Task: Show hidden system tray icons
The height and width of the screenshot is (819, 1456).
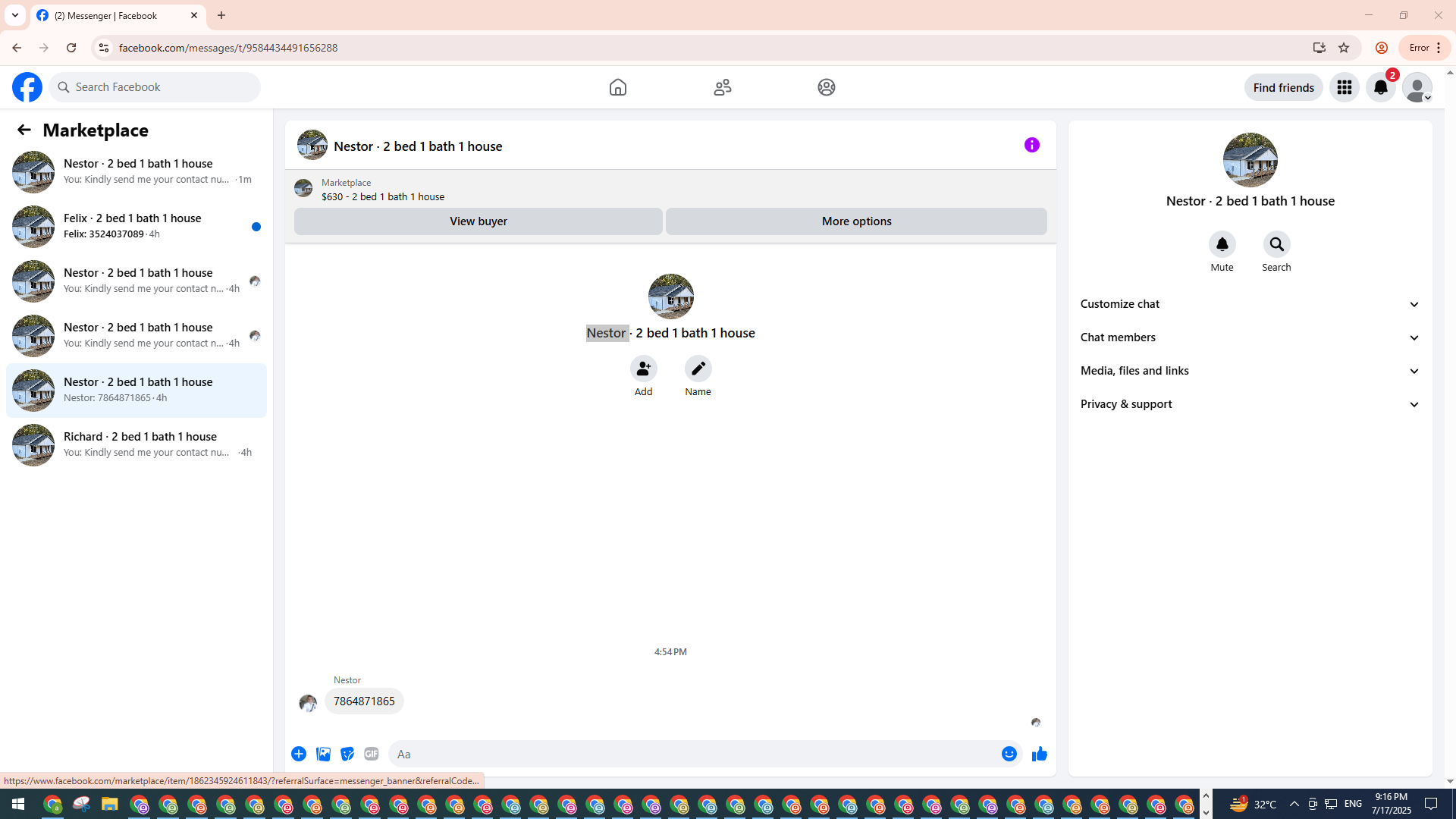Action: point(1294,804)
